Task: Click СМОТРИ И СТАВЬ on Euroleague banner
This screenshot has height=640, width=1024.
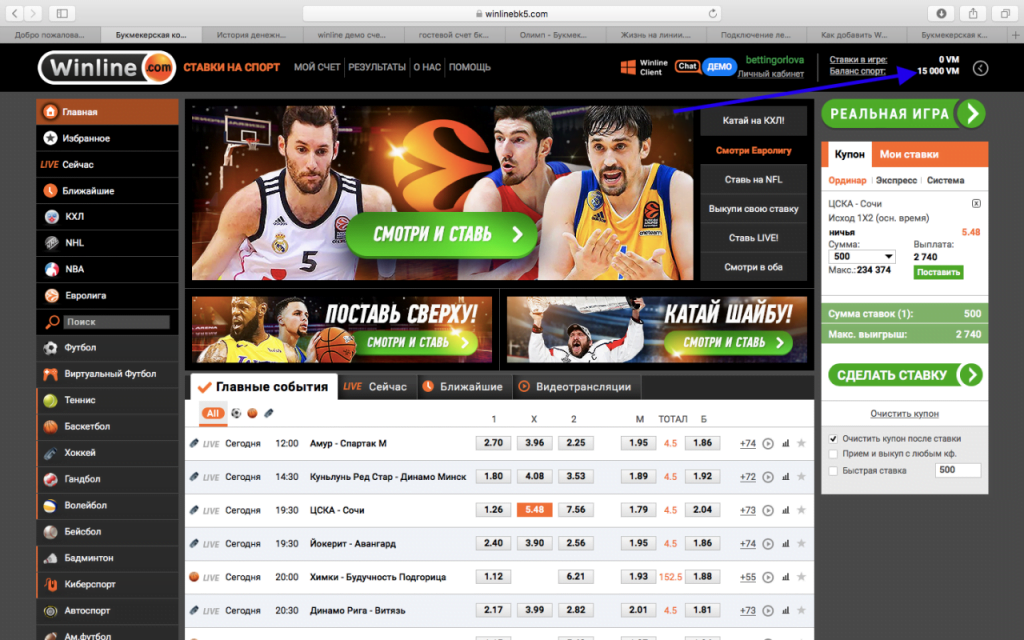Action: (x=442, y=234)
